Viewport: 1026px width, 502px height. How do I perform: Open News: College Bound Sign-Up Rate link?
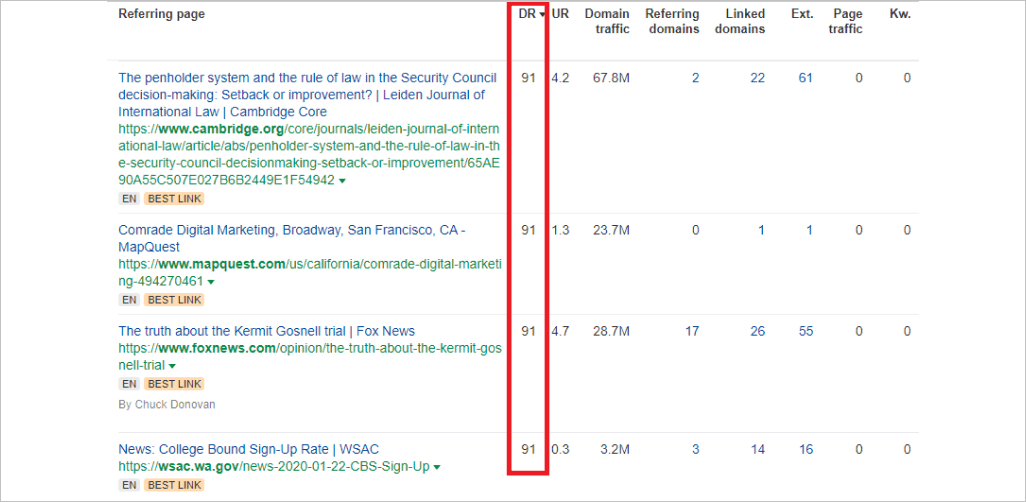click(x=249, y=450)
